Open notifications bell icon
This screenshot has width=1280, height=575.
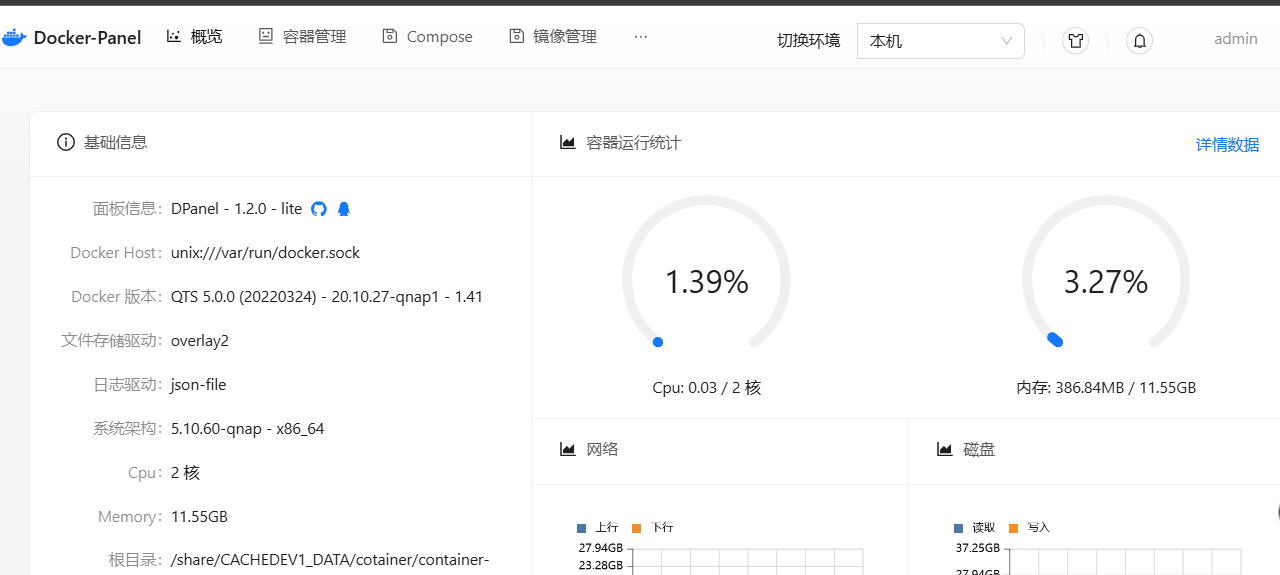[x=1139, y=41]
